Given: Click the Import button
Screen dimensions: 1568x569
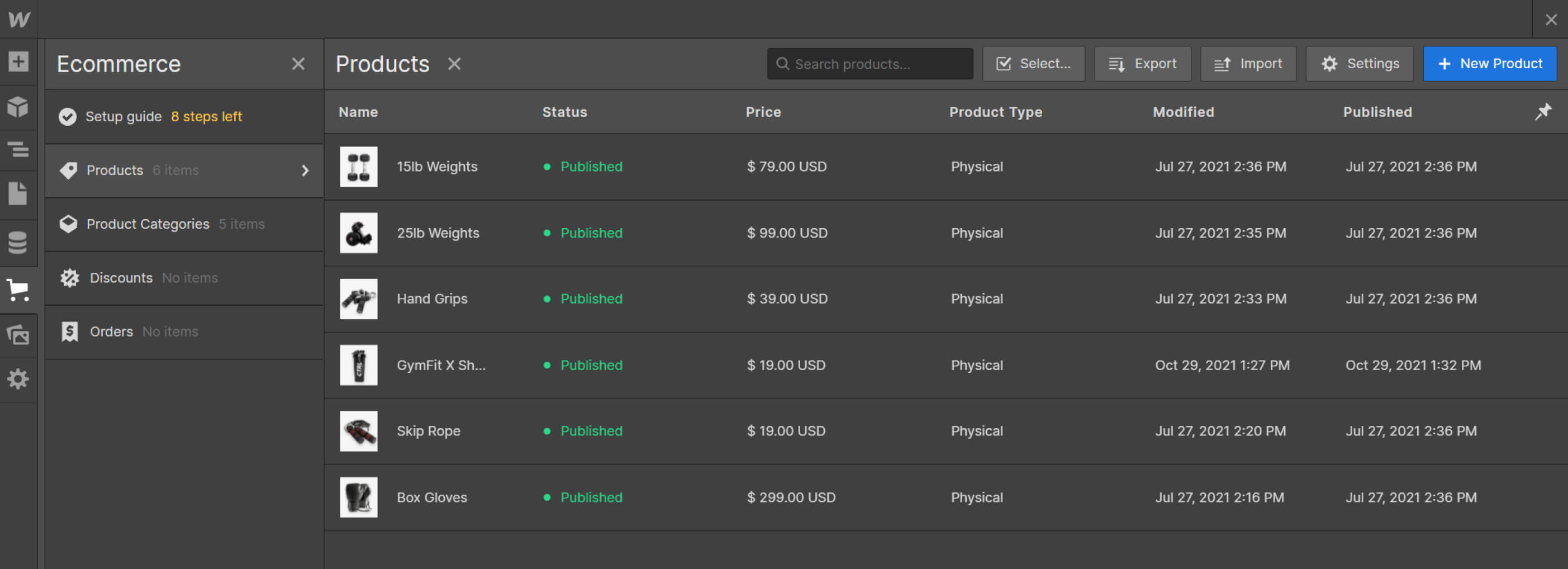Looking at the screenshot, I should pyautogui.click(x=1248, y=64).
